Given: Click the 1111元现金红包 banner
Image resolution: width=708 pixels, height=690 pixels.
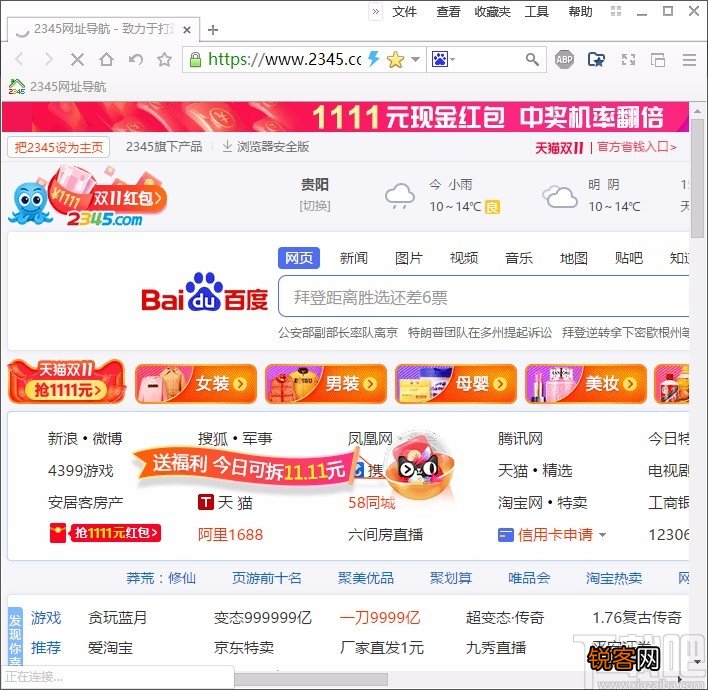Looking at the screenshot, I should tap(345, 117).
